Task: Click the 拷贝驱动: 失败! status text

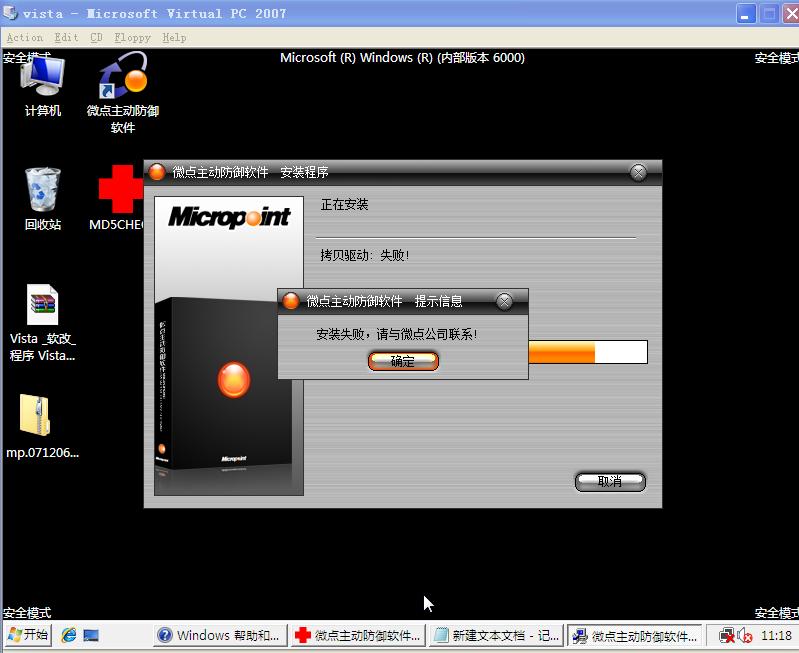Action: click(364, 255)
